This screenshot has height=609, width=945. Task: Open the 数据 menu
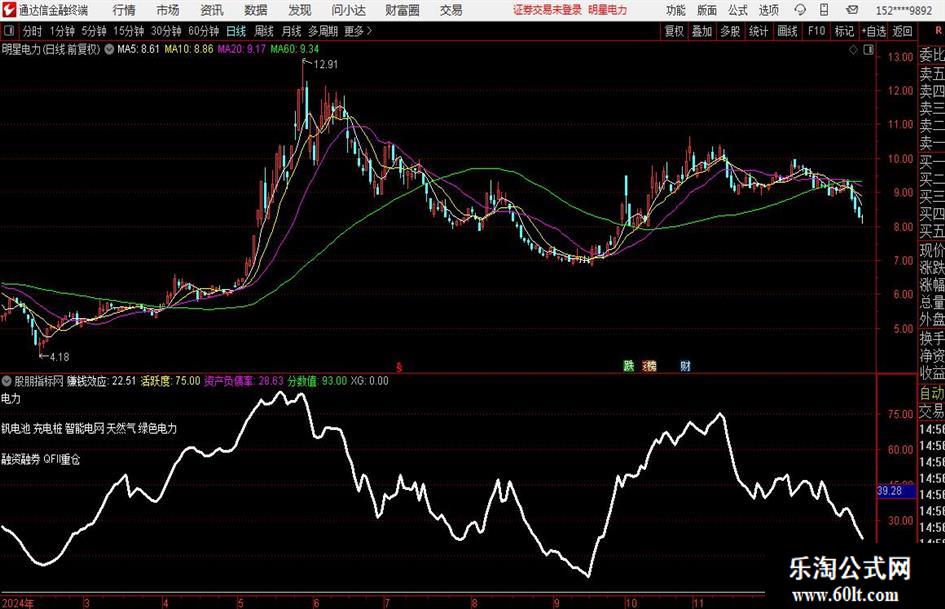tap(256, 10)
